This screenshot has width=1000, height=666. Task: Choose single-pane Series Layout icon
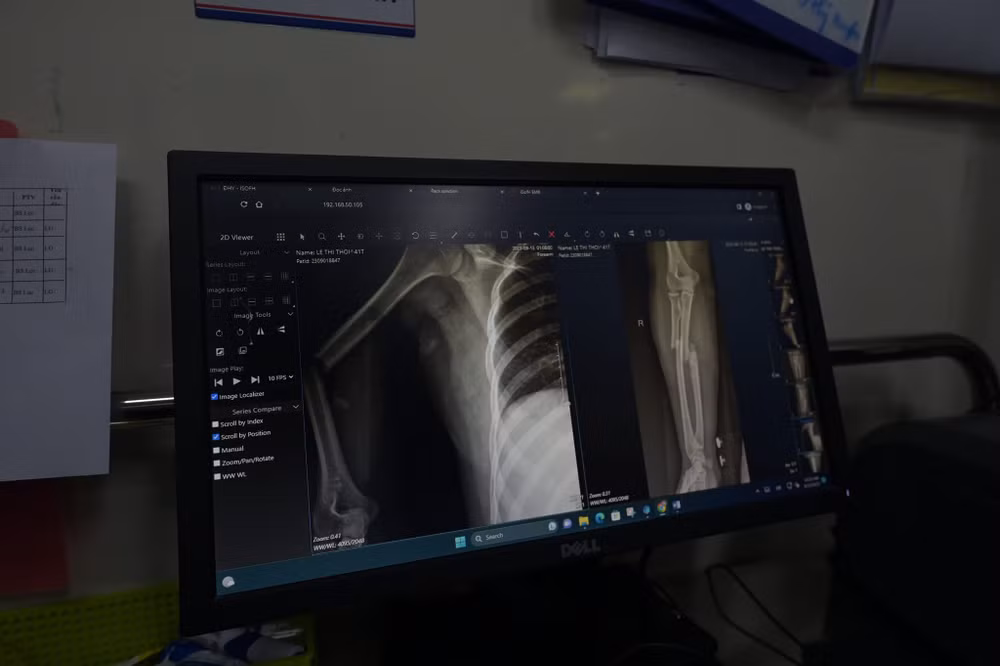click(216, 277)
